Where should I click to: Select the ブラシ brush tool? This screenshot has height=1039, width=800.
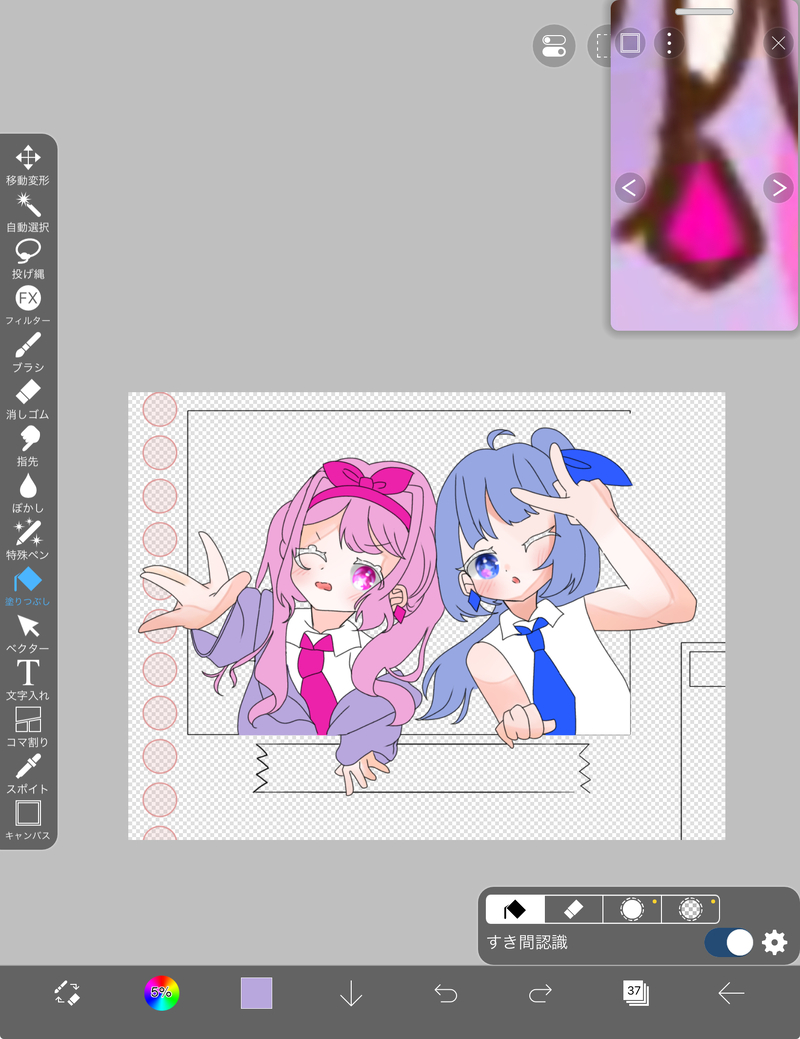pos(28,353)
